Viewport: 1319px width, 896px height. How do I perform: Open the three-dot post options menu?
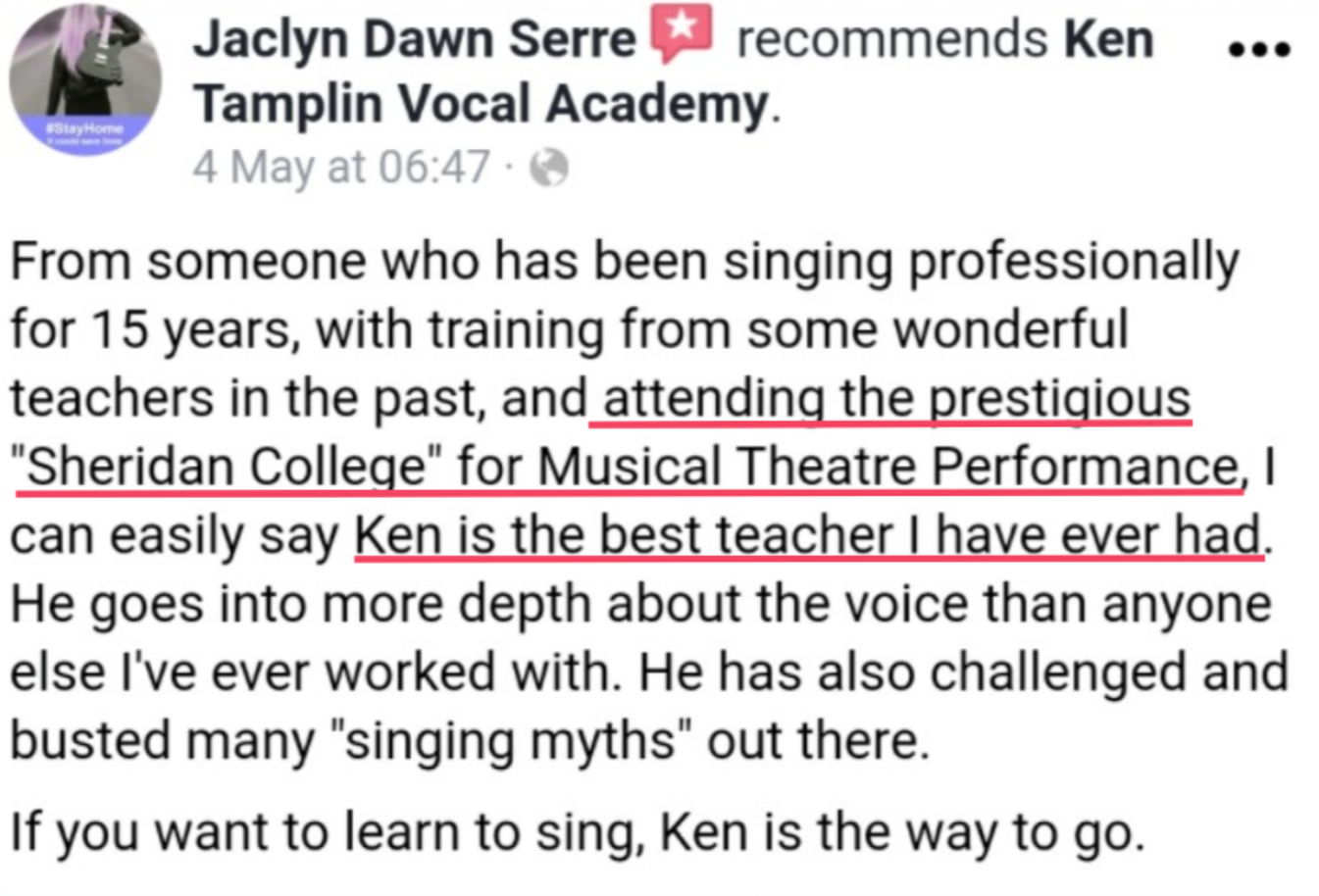click(x=1259, y=49)
